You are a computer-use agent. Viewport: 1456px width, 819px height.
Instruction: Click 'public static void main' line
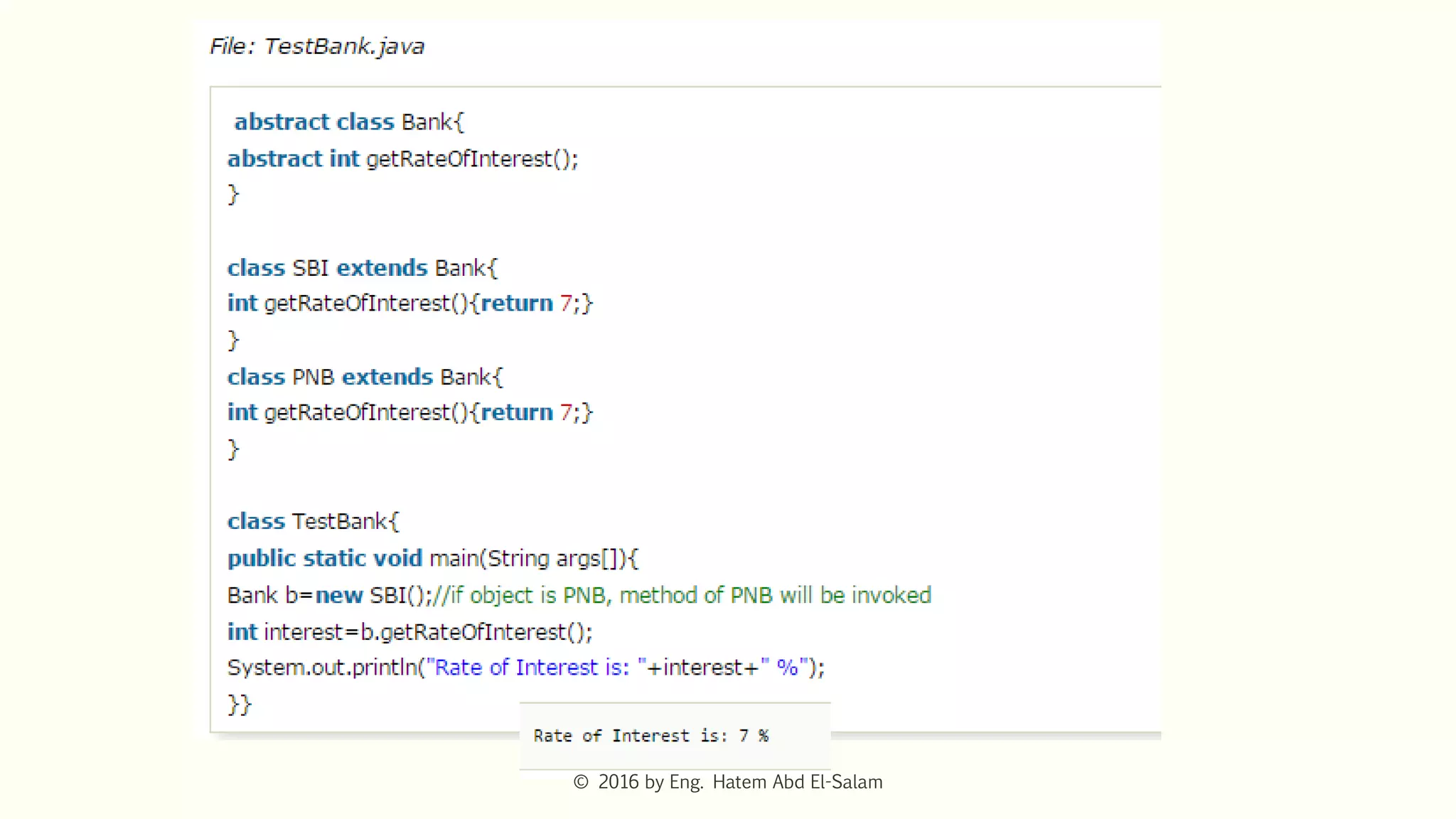433,558
